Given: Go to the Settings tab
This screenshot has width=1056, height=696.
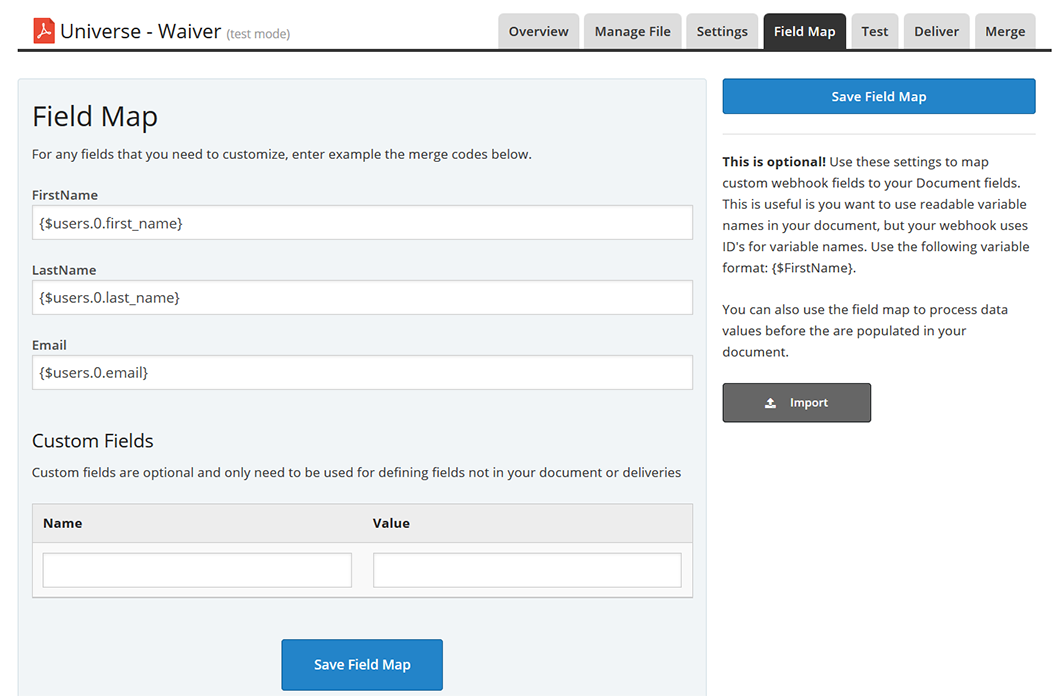Looking at the screenshot, I should (x=722, y=32).
